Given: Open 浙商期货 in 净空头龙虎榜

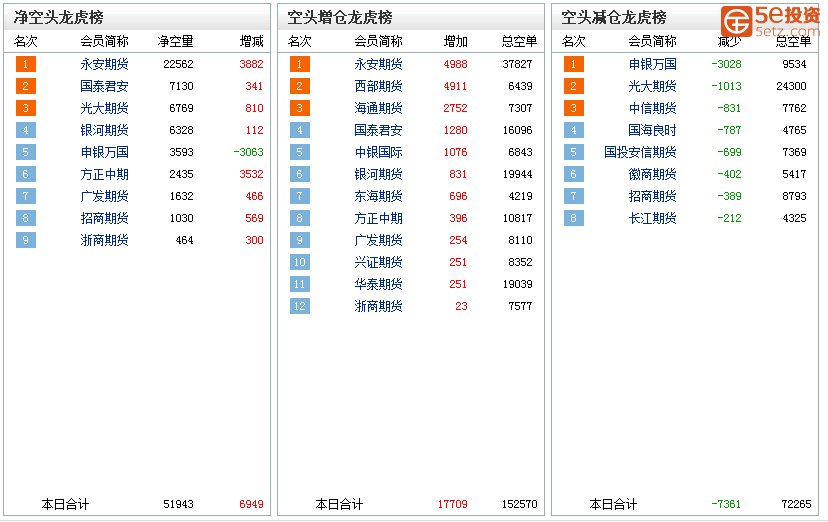Looking at the screenshot, I should [x=104, y=240].
